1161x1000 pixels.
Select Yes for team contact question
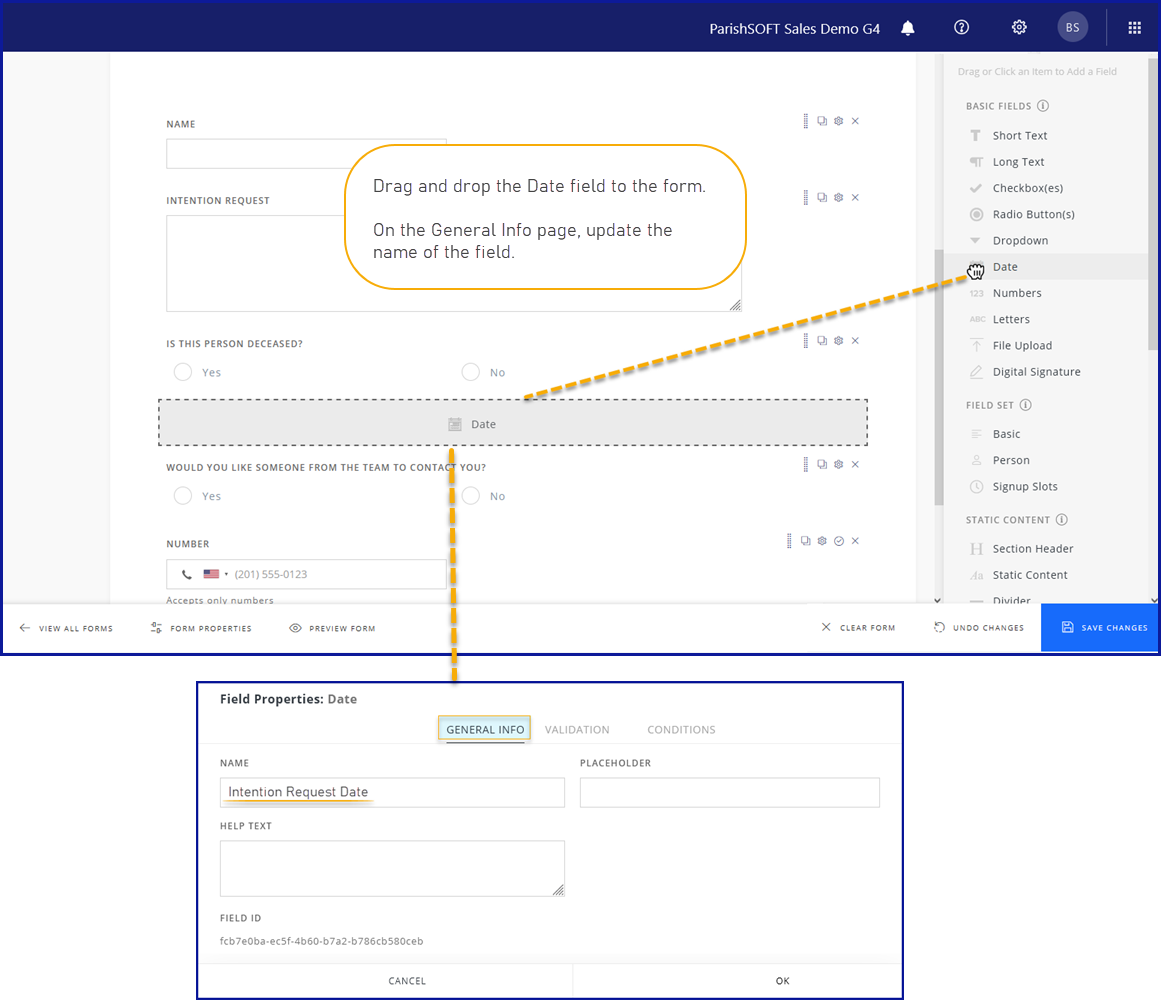183,496
